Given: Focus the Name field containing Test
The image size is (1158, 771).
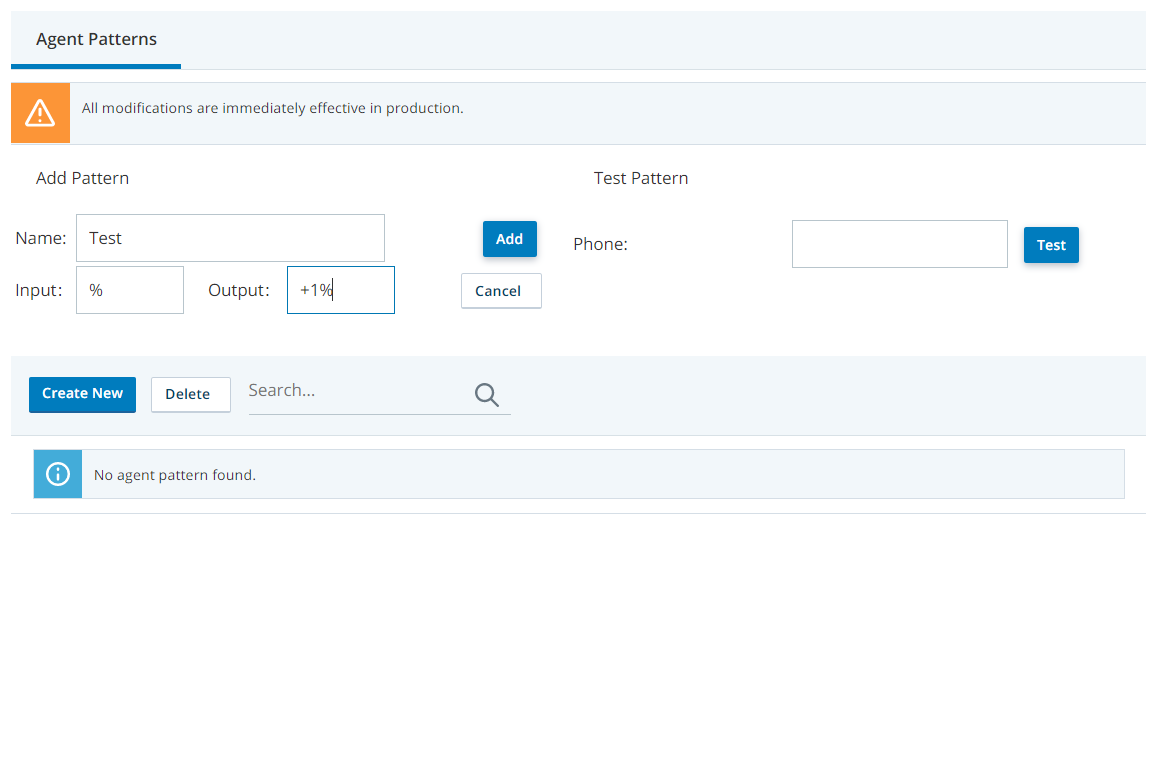Looking at the screenshot, I should pos(230,238).
